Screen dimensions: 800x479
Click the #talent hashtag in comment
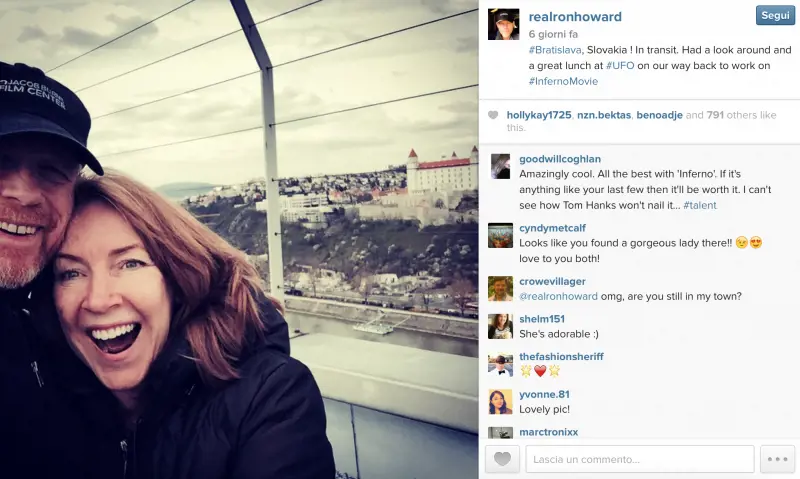click(x=699, y=205)
